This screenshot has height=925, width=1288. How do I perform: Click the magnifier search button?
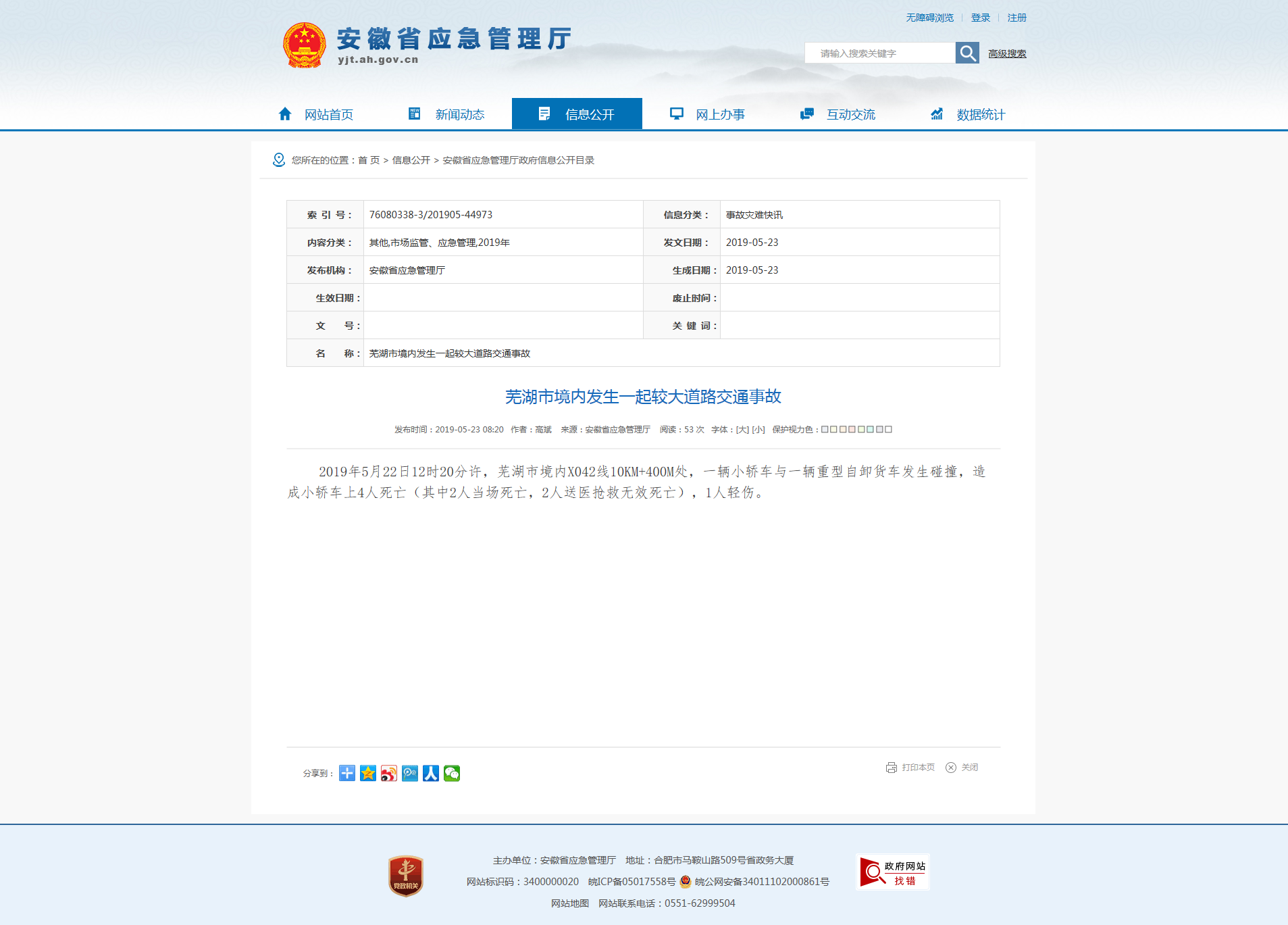967,53
